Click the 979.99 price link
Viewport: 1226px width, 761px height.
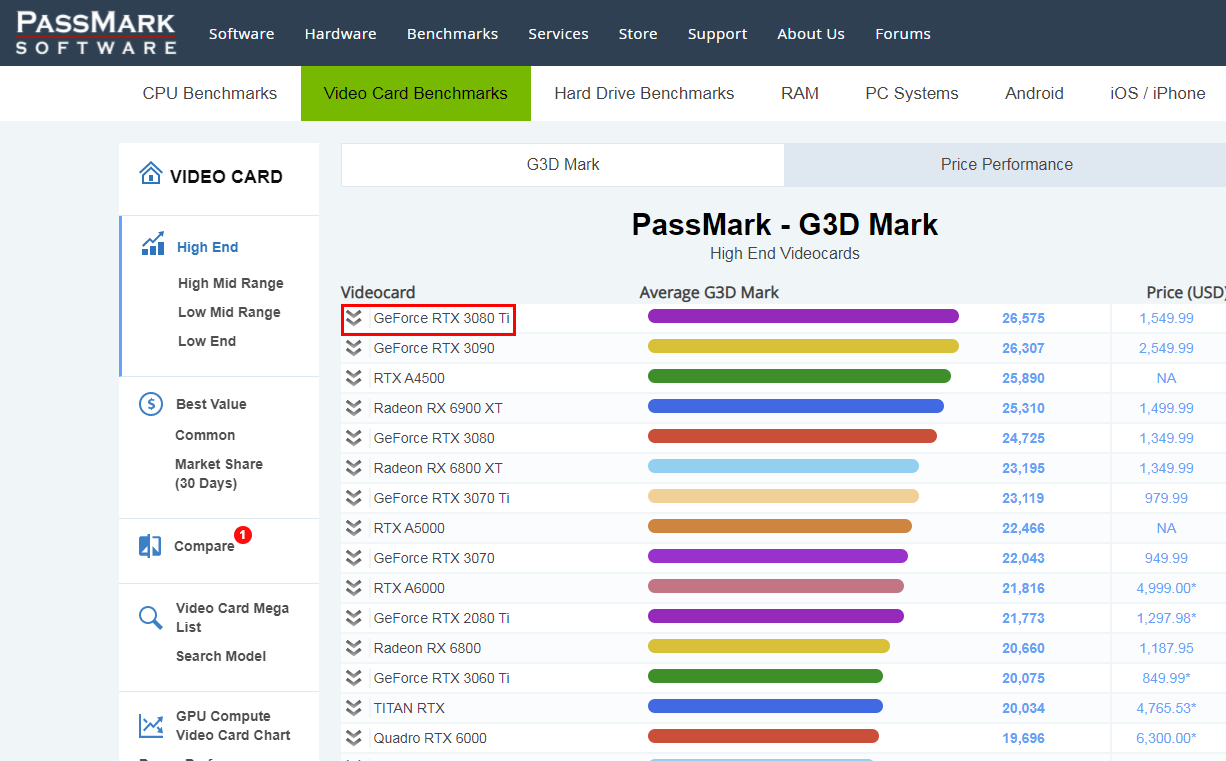tap(1166, 498)
